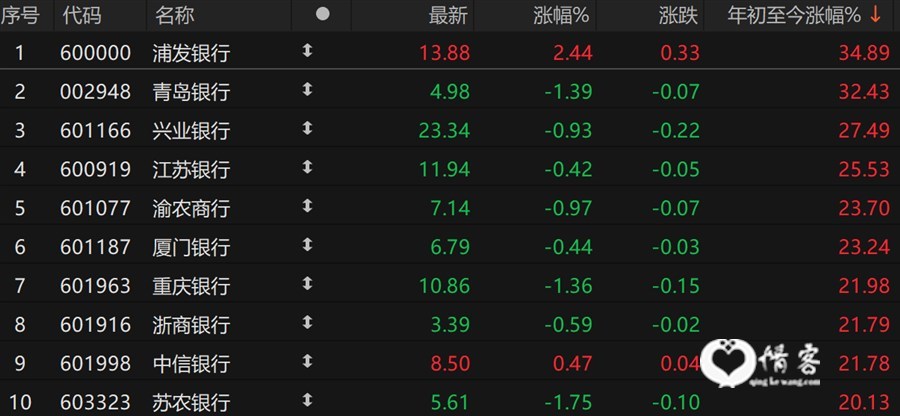Click the up-down arrow icon for 渝农商行
The width and height of the screenshot is (900, 416).
pyautogui.click(x=308, y=206)
